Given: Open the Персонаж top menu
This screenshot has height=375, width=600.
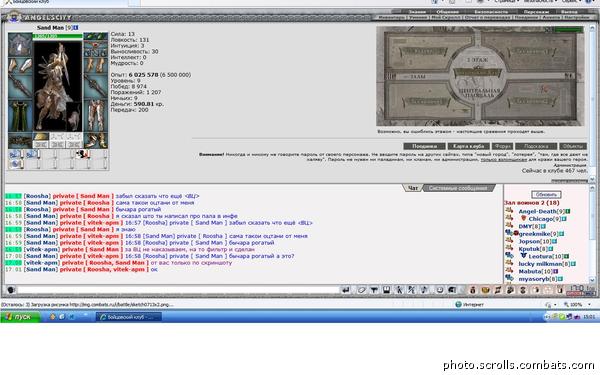Looking at the screenshot, I should (x=536, y=12).
